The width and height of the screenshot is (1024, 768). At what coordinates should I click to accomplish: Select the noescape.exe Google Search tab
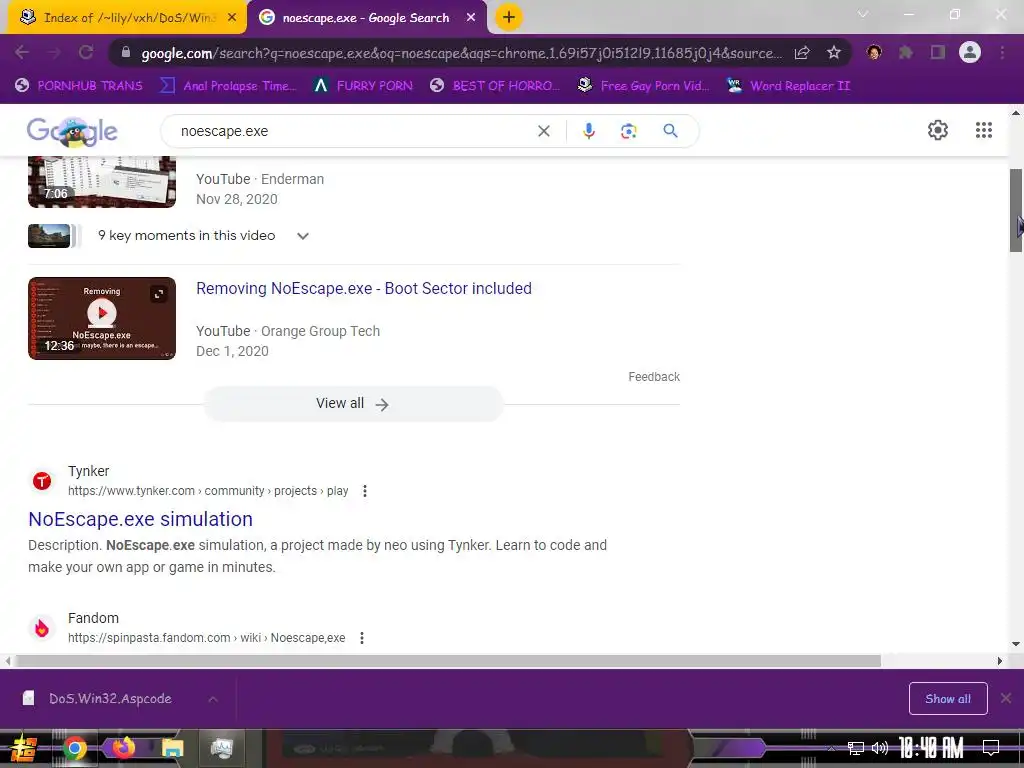pyautogui.click(x=366, y=18)
